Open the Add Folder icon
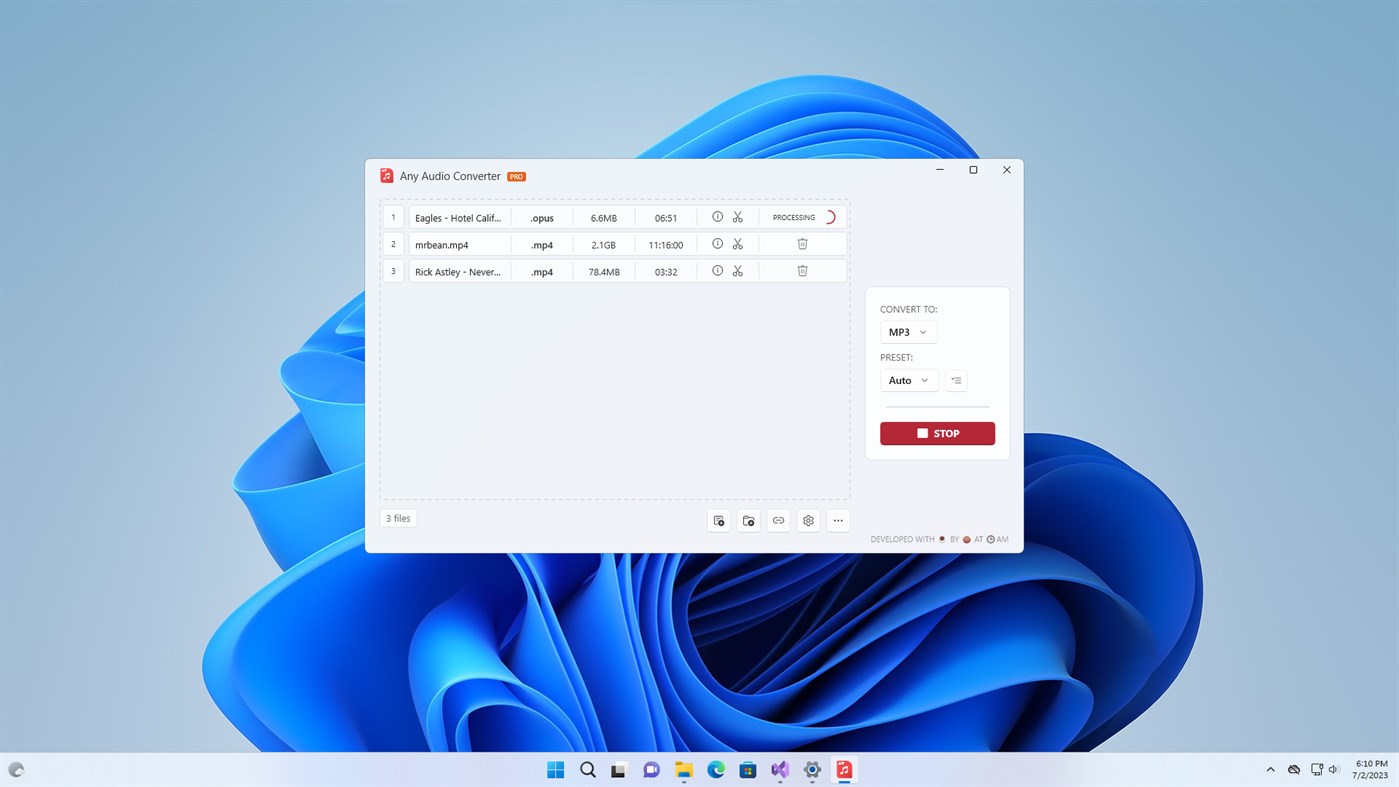This screenshot has width=1399, height=787. (748, 520)
